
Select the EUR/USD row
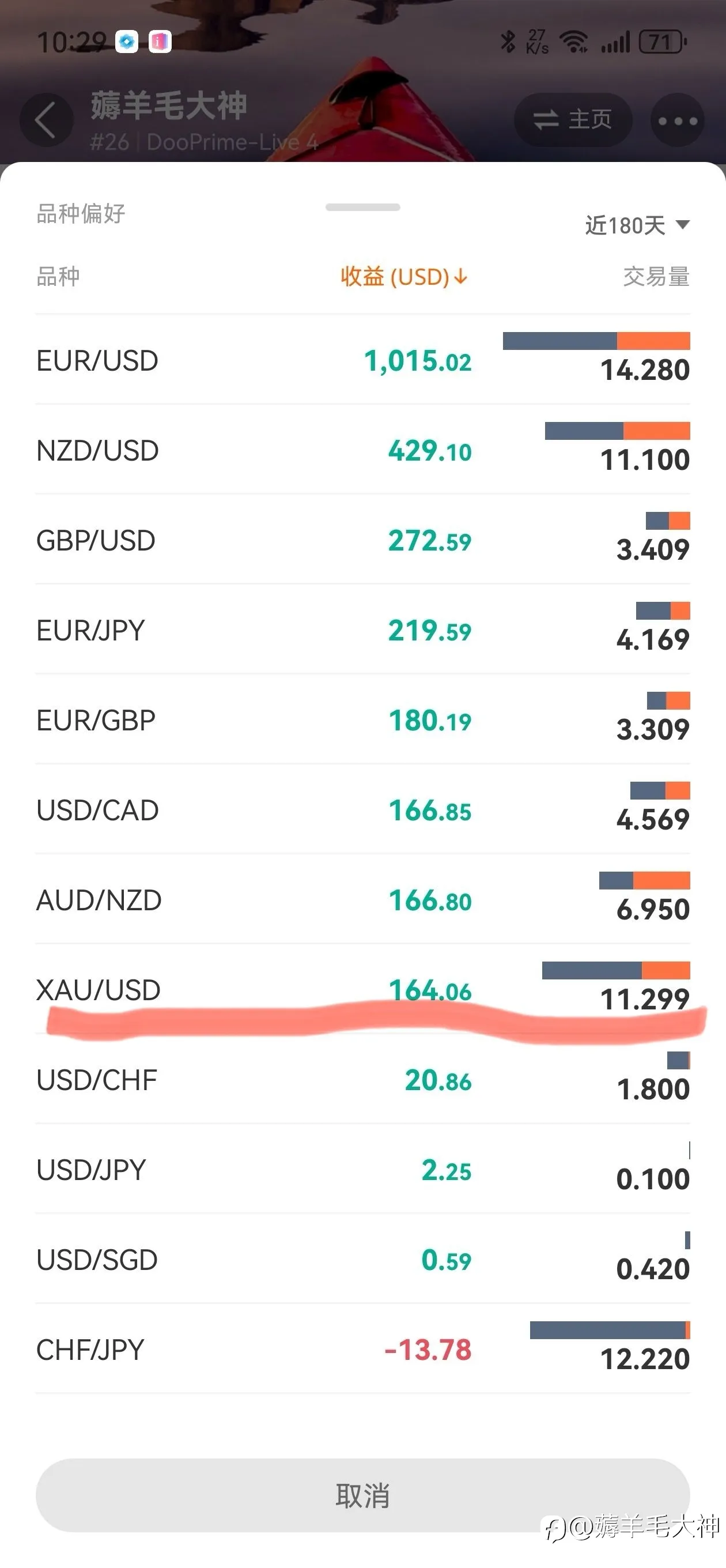[362, 360]
